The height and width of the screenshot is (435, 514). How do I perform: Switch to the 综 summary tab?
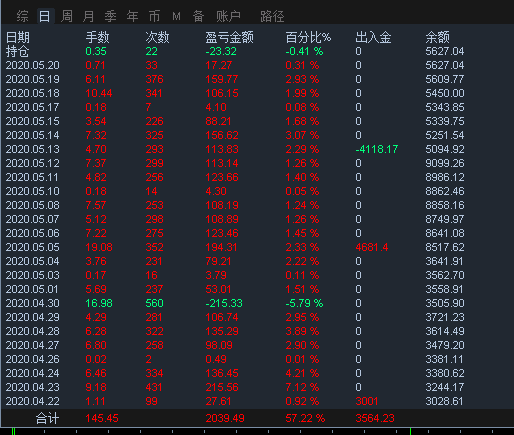pos(23,16)
